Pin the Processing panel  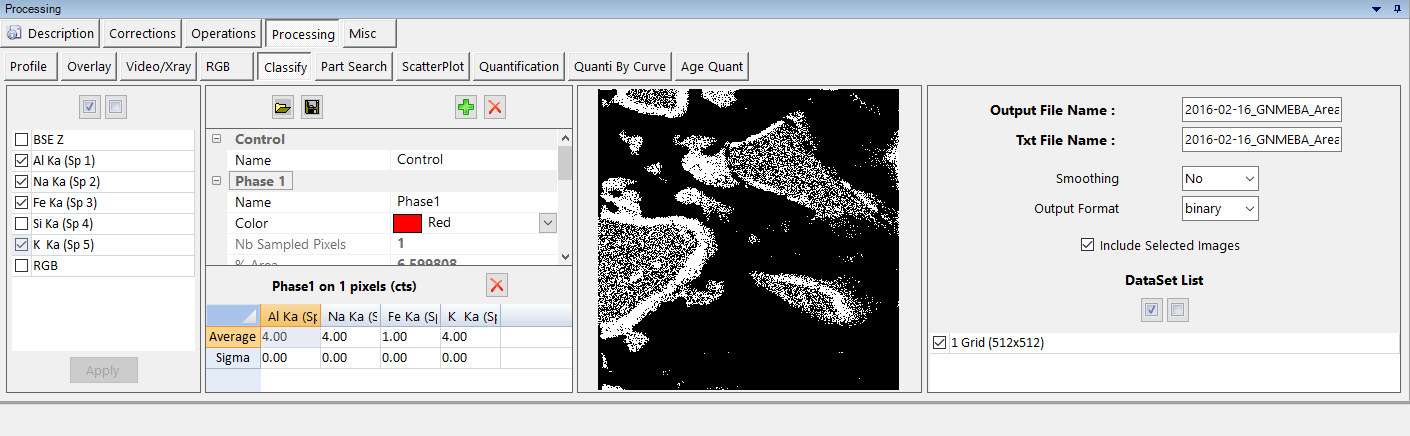pyautogui.click(x=1397, y=8)
